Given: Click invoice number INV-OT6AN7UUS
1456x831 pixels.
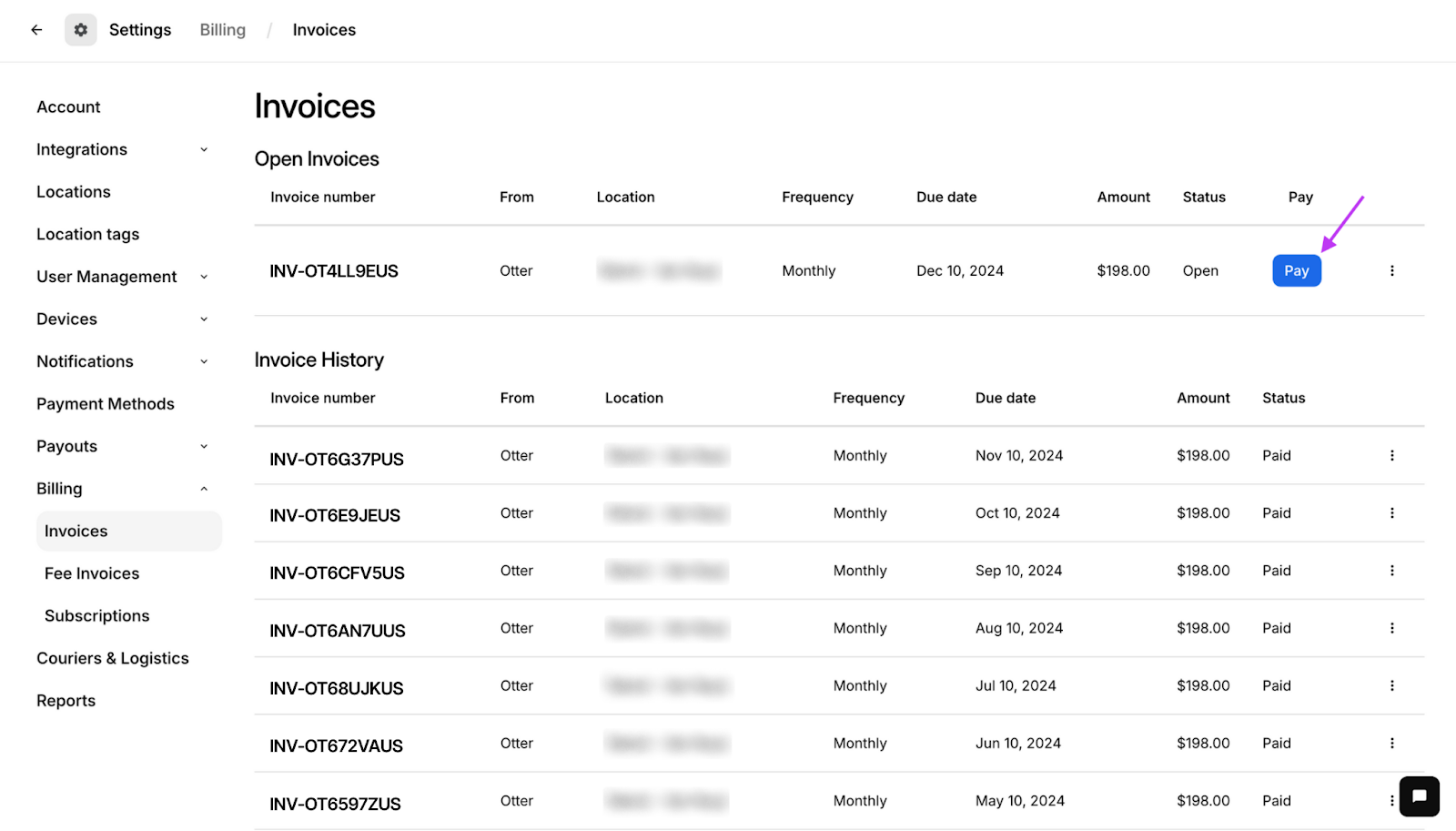Looking at the screenshot, I should click(338, 631).
